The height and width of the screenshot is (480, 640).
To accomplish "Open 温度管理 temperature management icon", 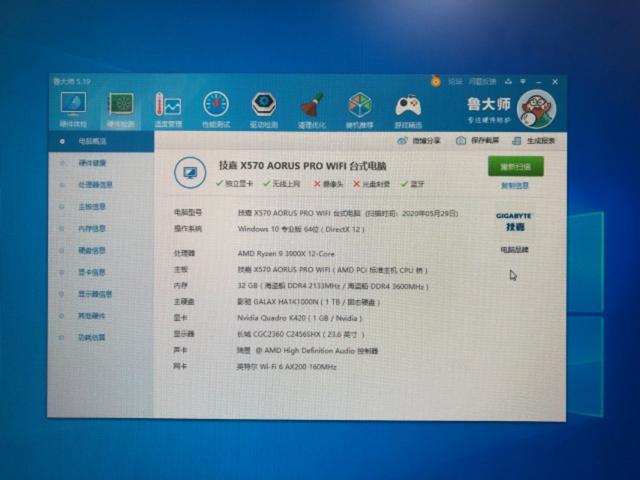I will [x=168, y=107].
